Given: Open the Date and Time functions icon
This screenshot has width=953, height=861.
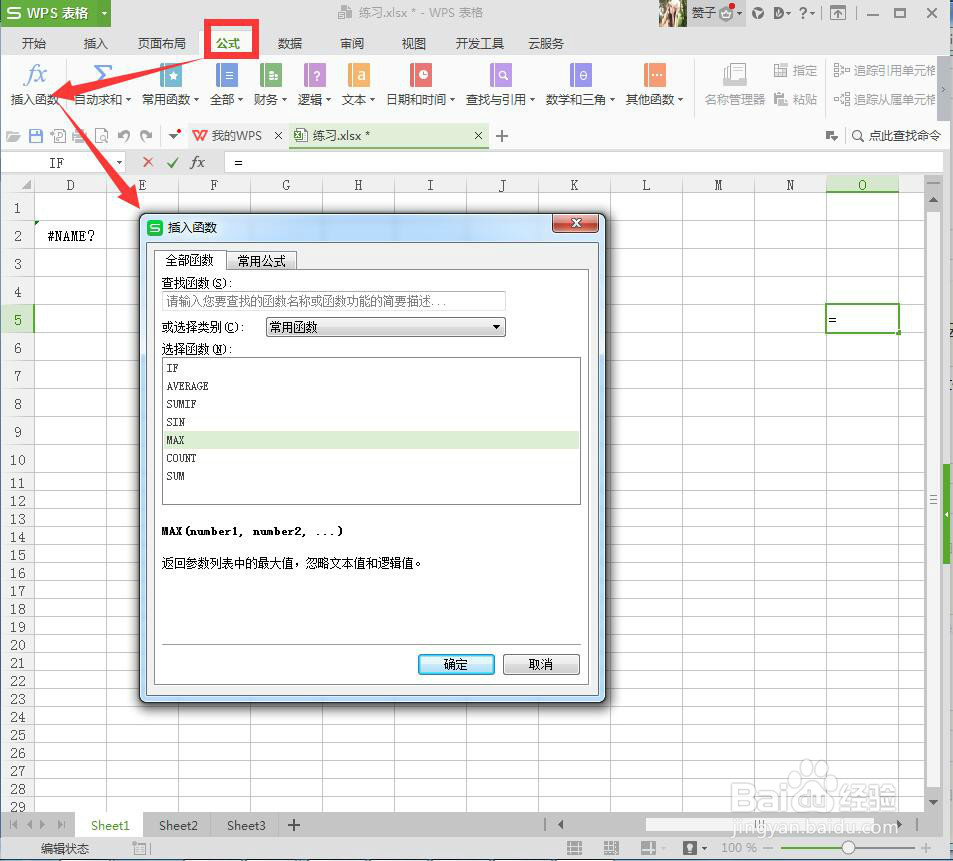Looking at the screenshot, I should pyautogui.click(x=421, y=75).
